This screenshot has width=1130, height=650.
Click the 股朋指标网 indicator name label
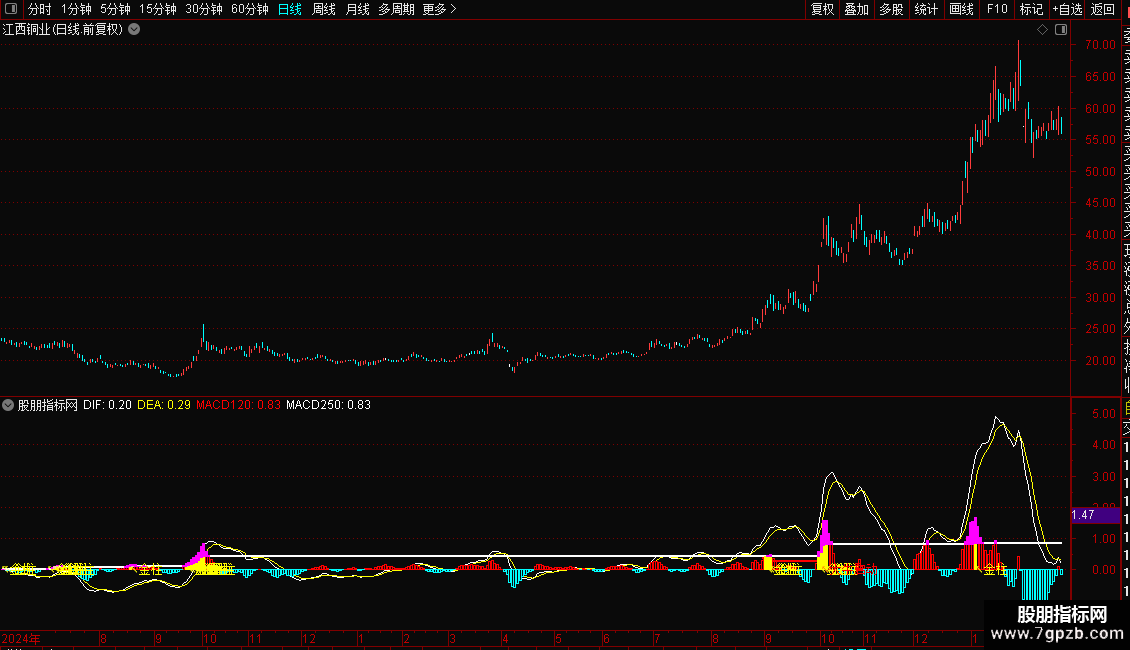[x=48, y=405]
